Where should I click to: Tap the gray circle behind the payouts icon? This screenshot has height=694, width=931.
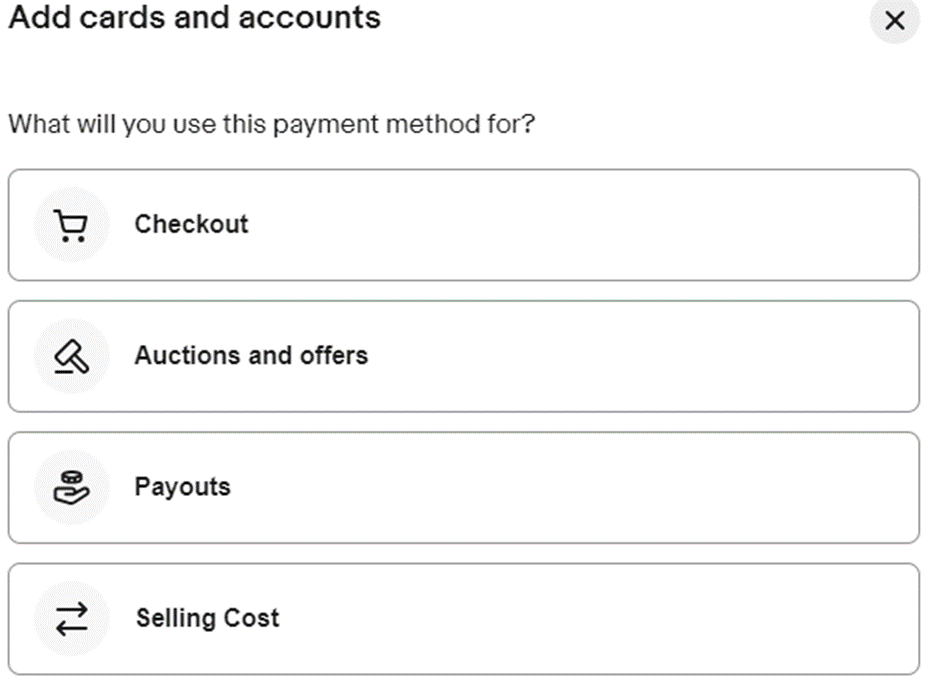point(71,487)
